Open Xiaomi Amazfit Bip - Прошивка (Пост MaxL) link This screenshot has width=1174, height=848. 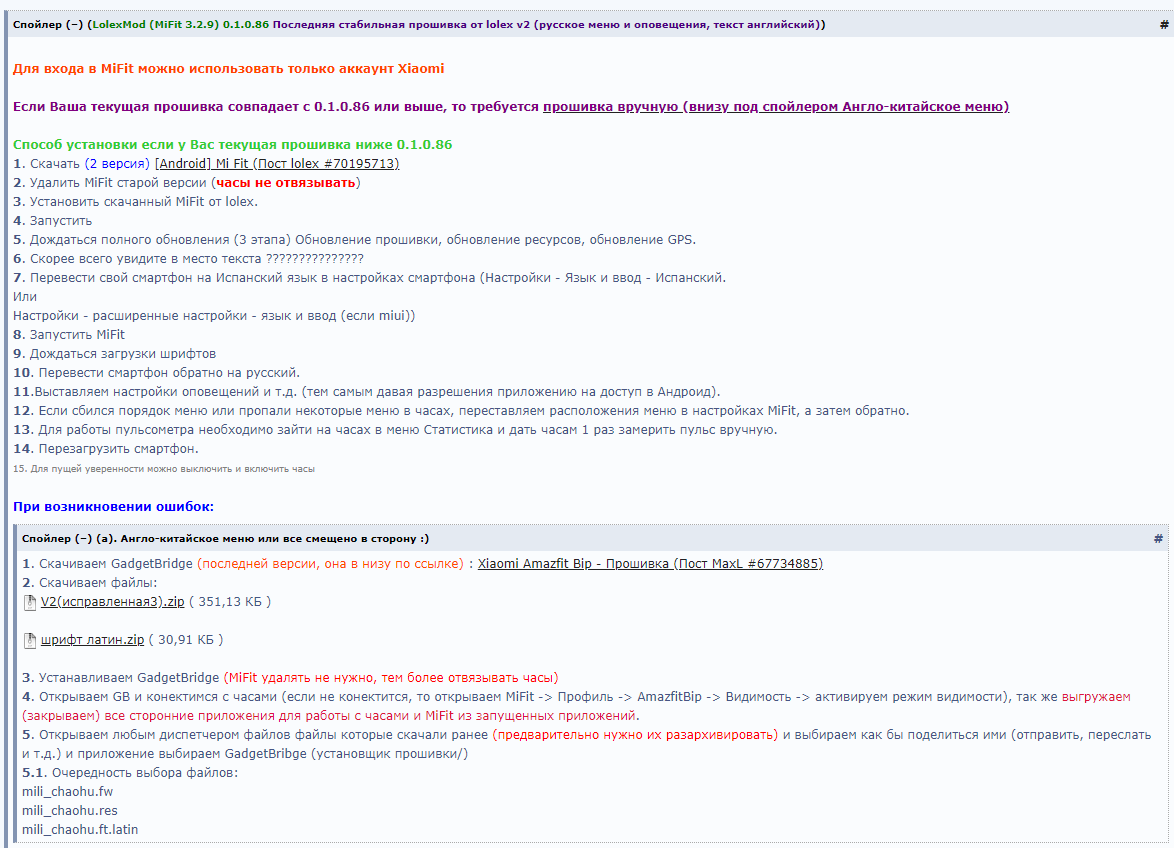tap(650, 564)
